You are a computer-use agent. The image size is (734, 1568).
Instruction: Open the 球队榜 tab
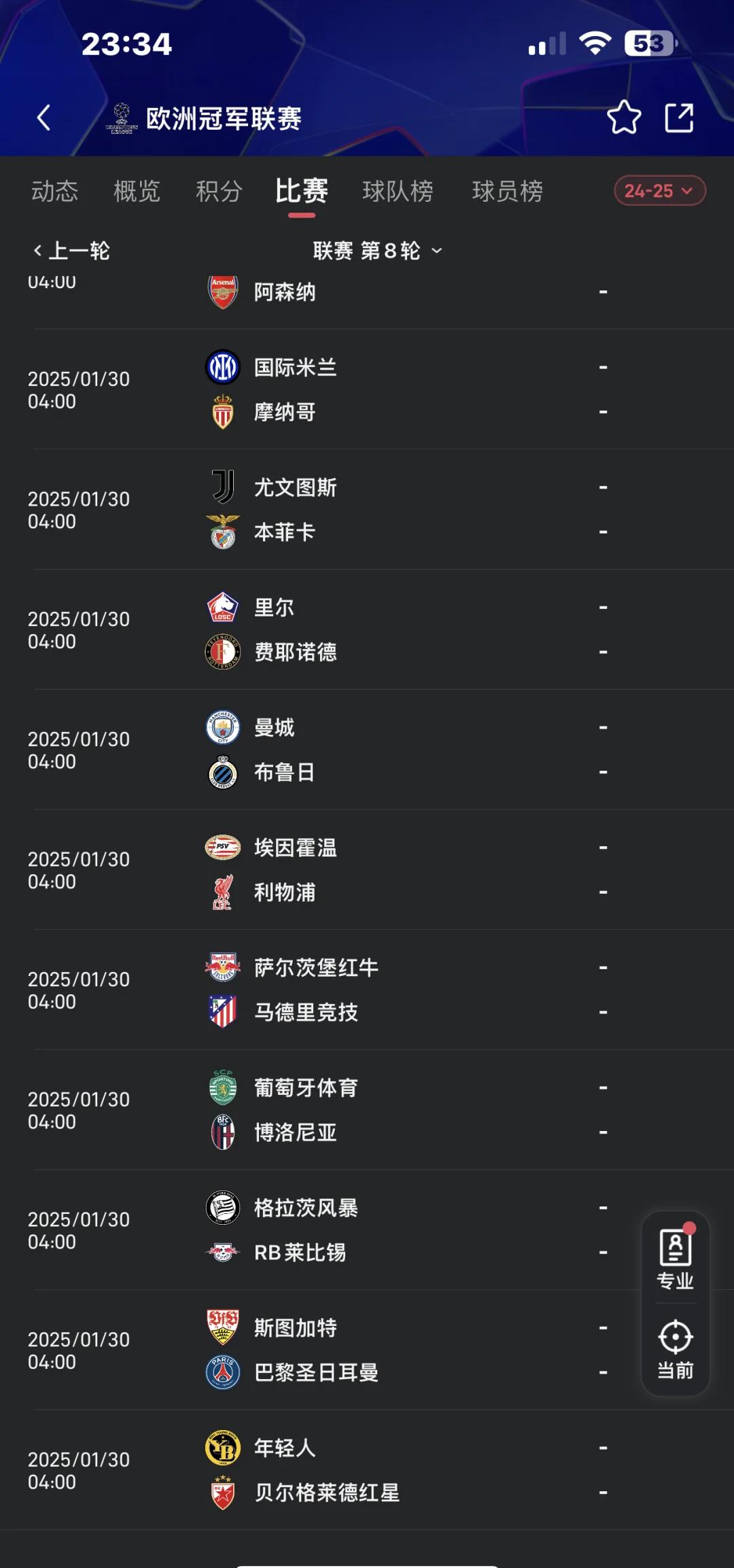point(398,192)
